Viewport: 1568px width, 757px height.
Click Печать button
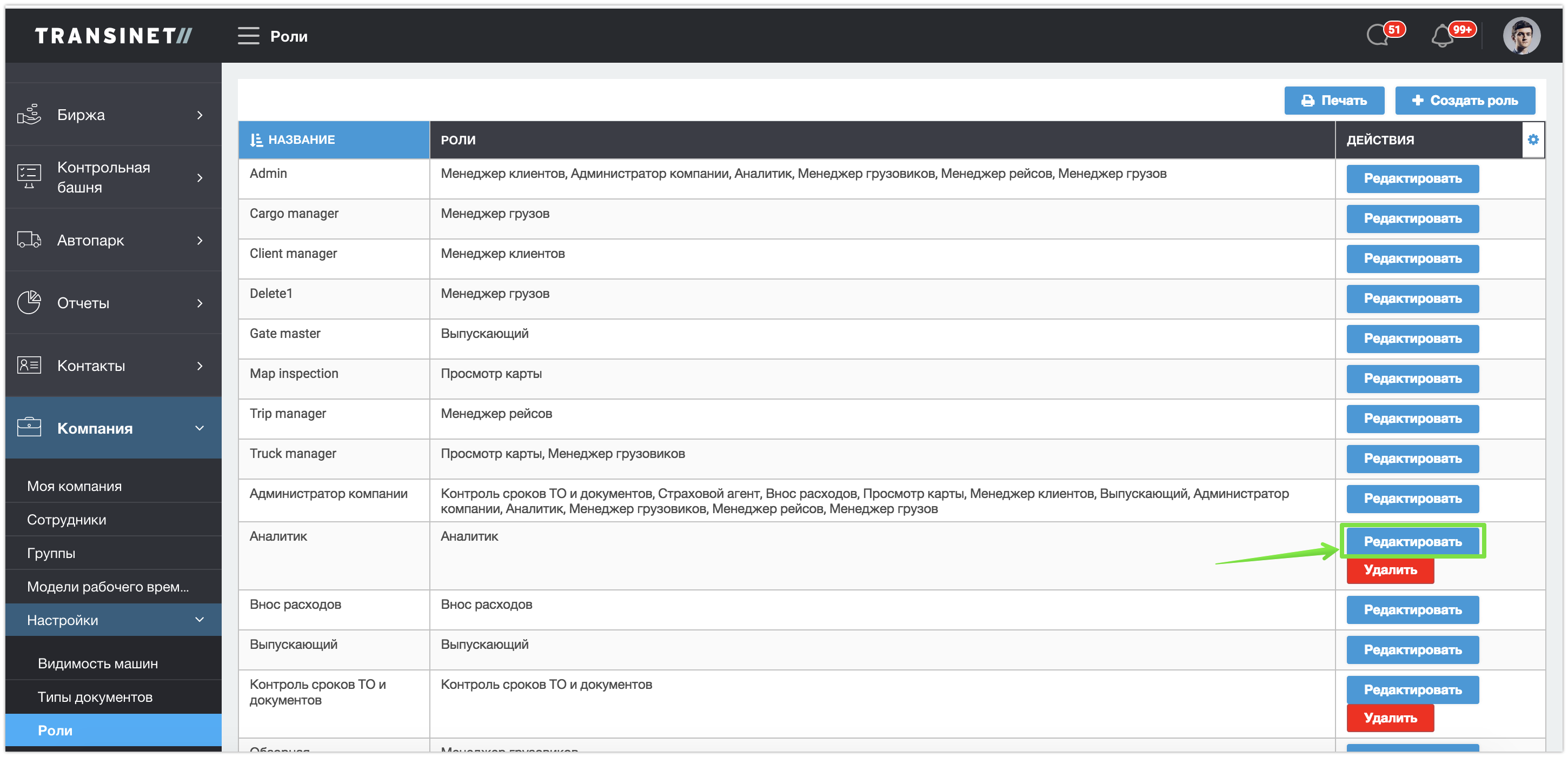(1334, 101)
